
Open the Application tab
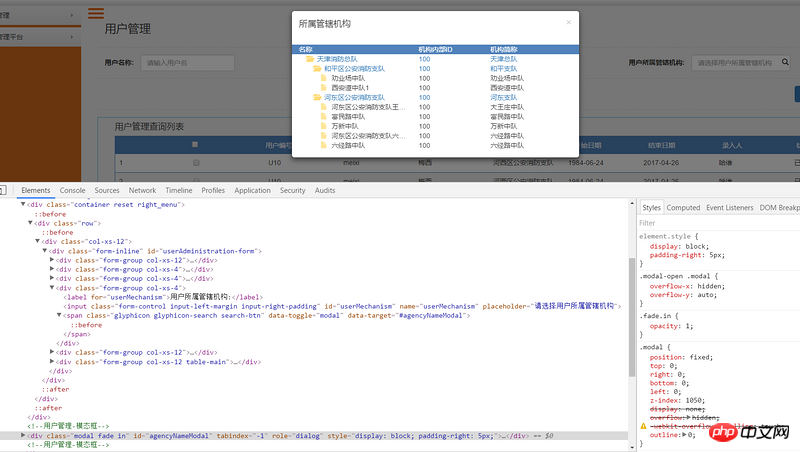253,190
